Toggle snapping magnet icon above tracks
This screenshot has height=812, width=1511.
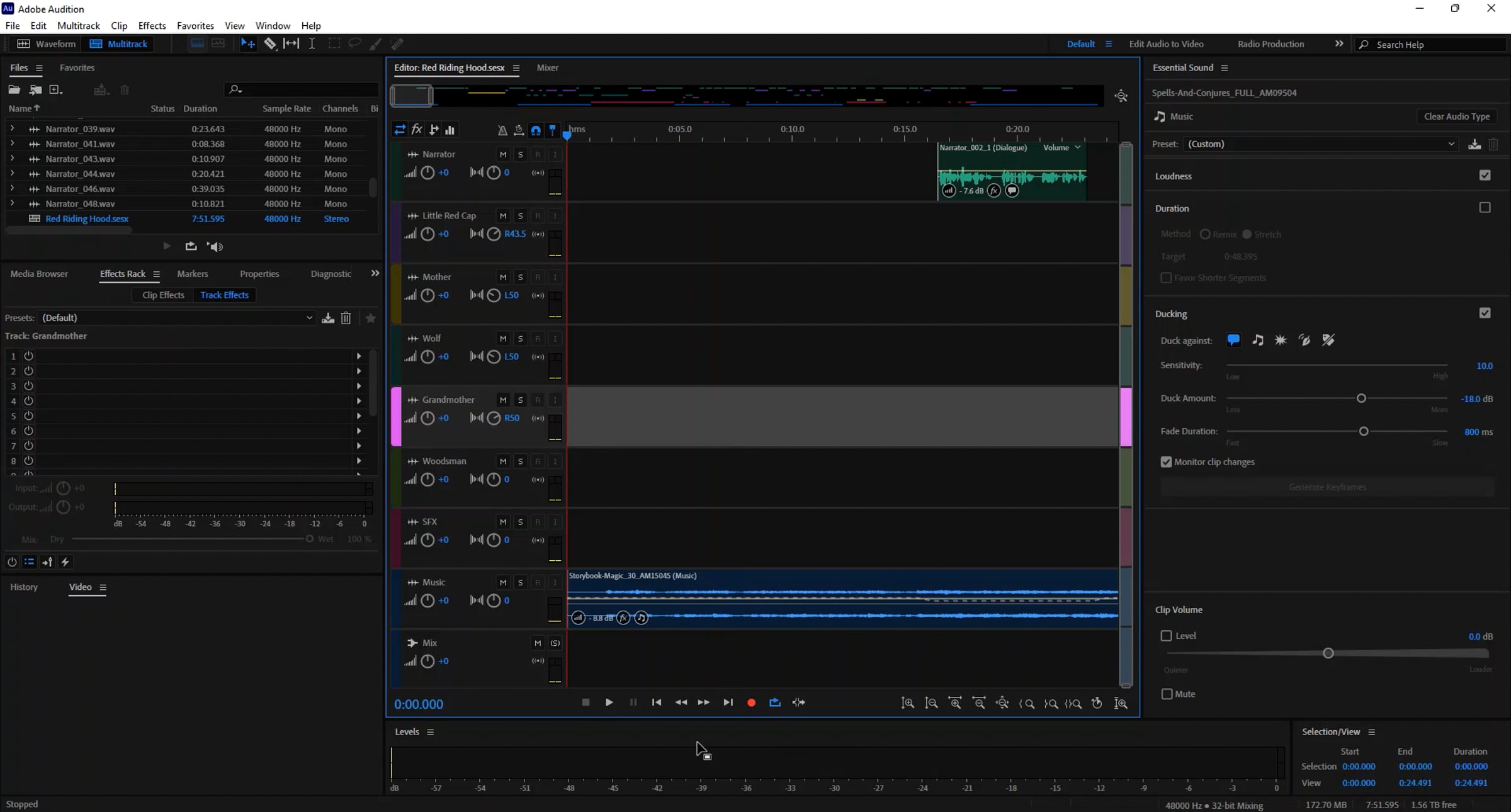[x=536, y=130]
